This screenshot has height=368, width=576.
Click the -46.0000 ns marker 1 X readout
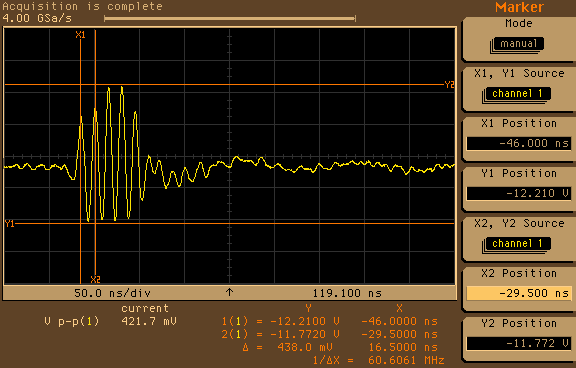pos(400,321)
